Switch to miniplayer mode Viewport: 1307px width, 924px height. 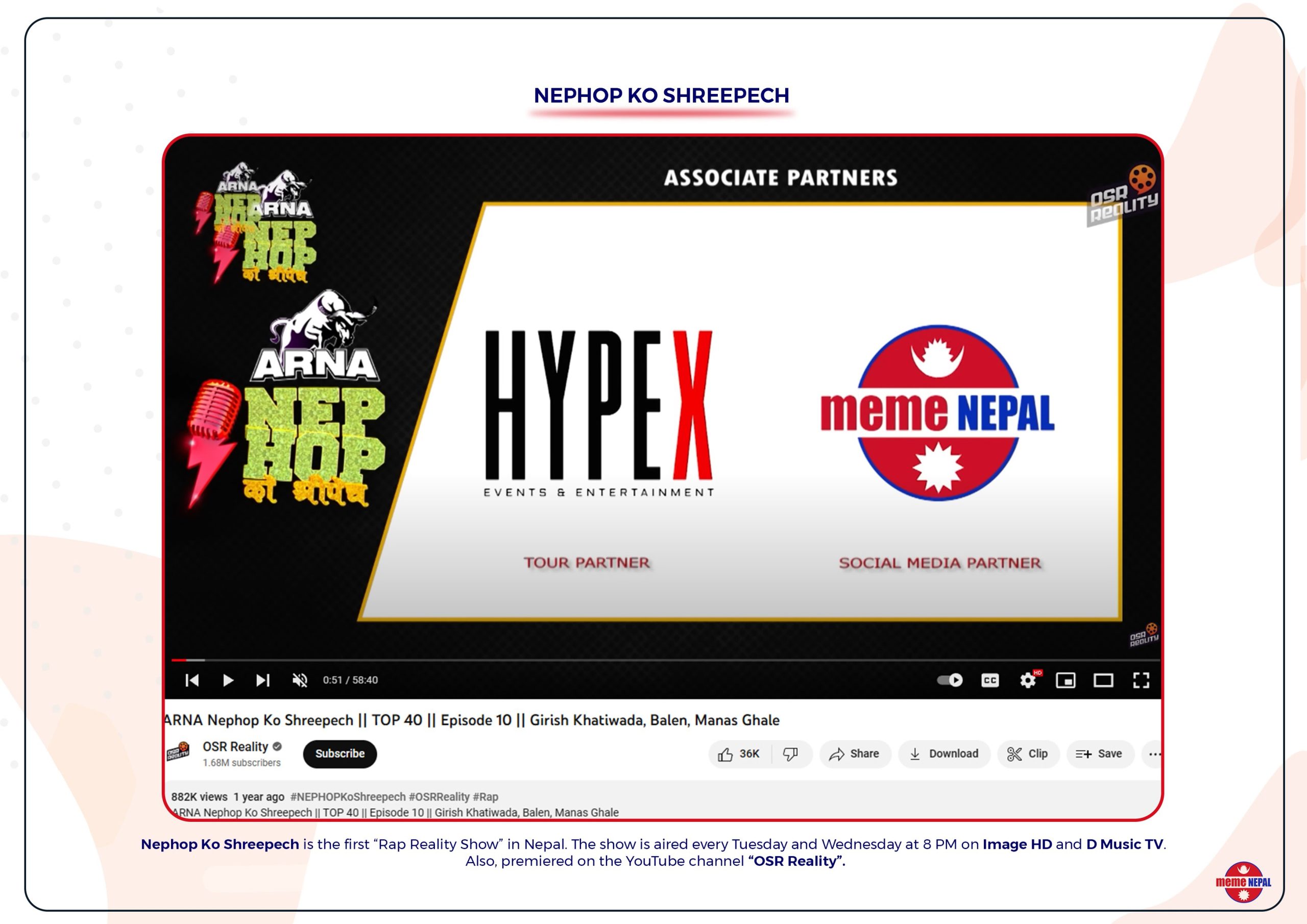pyautogui.click(x=1066, y=680)
